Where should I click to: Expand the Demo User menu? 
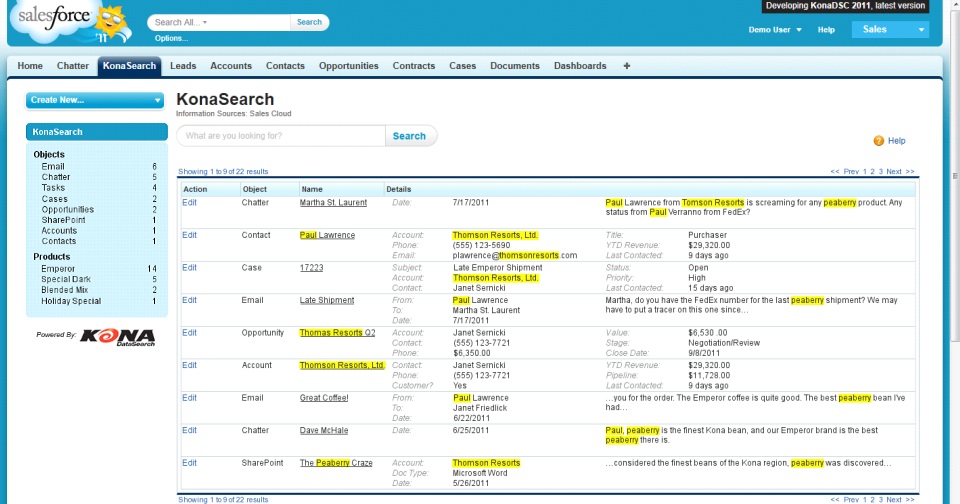pos(774,29)
